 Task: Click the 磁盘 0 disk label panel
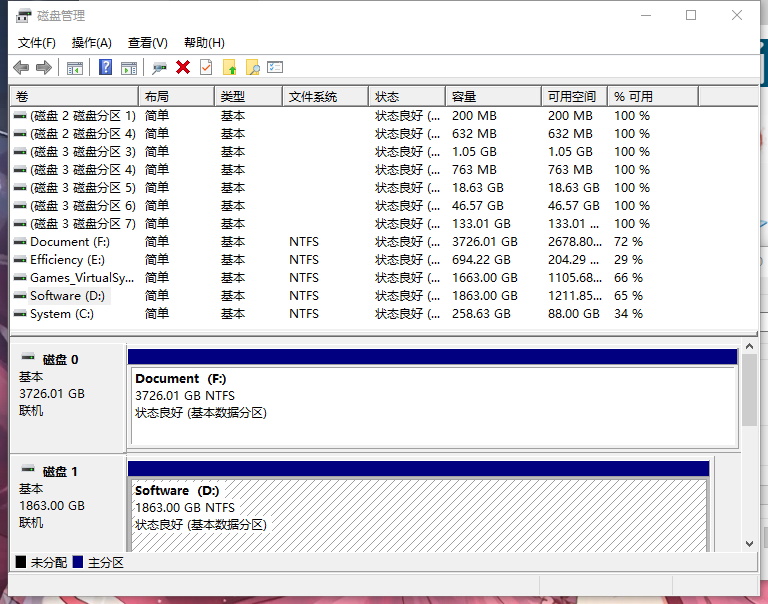pyautogui.click(x=68, y=398)
